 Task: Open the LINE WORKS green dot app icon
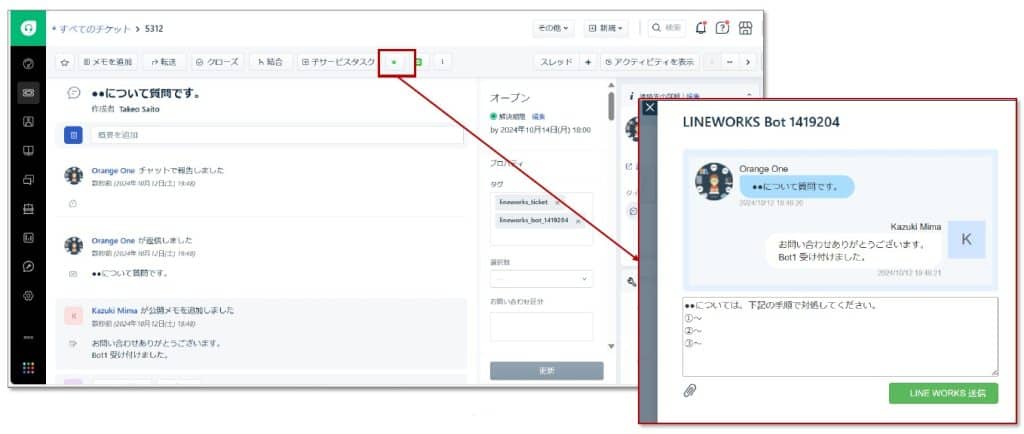[x=394, y=62]
